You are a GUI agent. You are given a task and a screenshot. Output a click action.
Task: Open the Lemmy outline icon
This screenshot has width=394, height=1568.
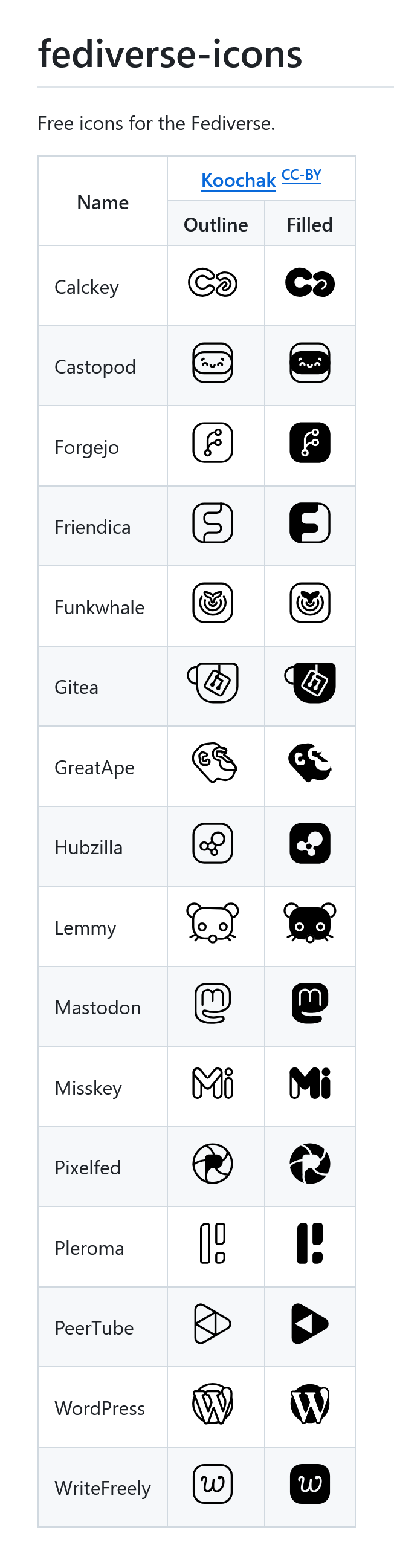[x=213, y=923]
